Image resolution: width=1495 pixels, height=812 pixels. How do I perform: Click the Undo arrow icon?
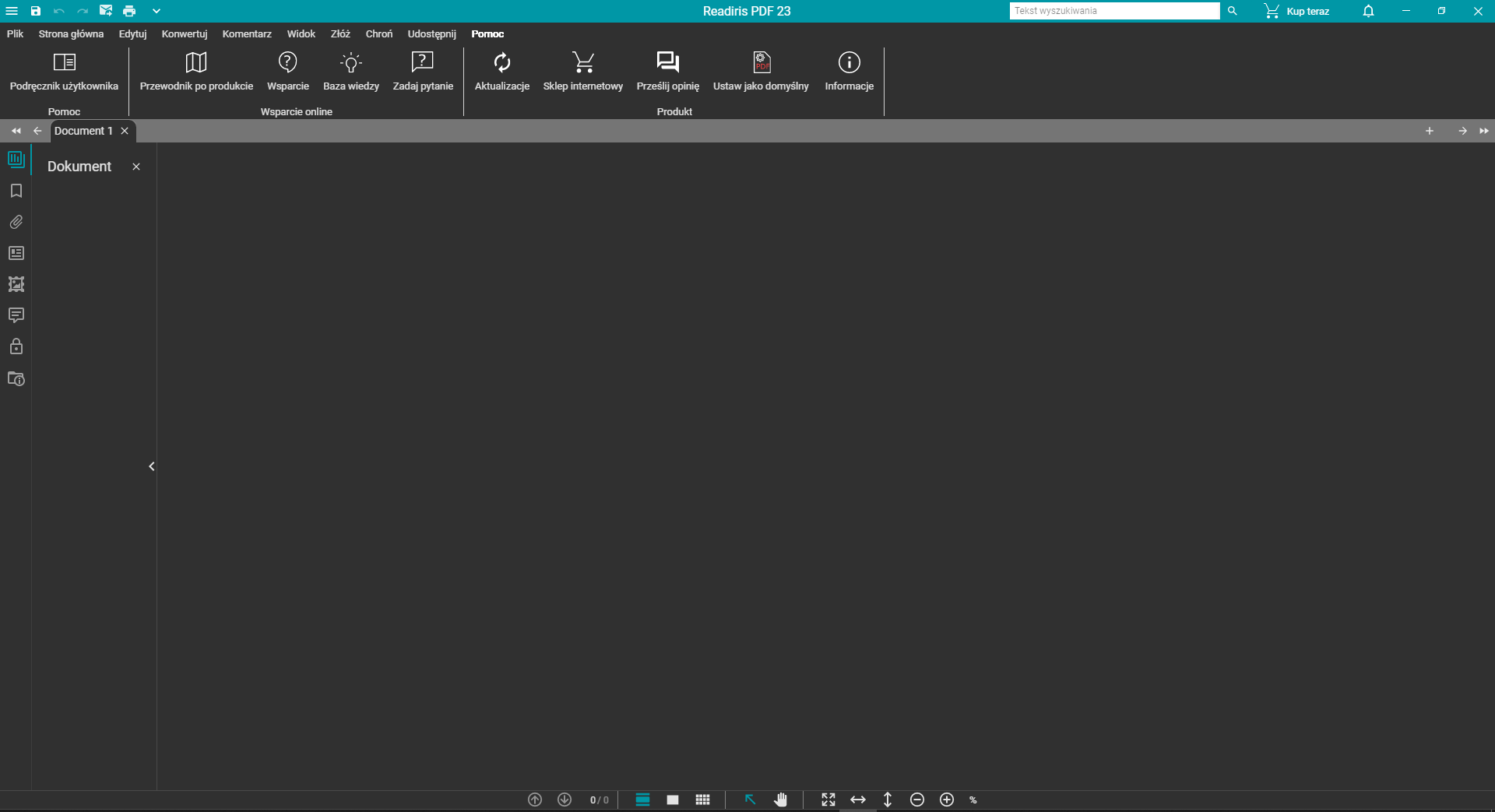coord(58,11)
